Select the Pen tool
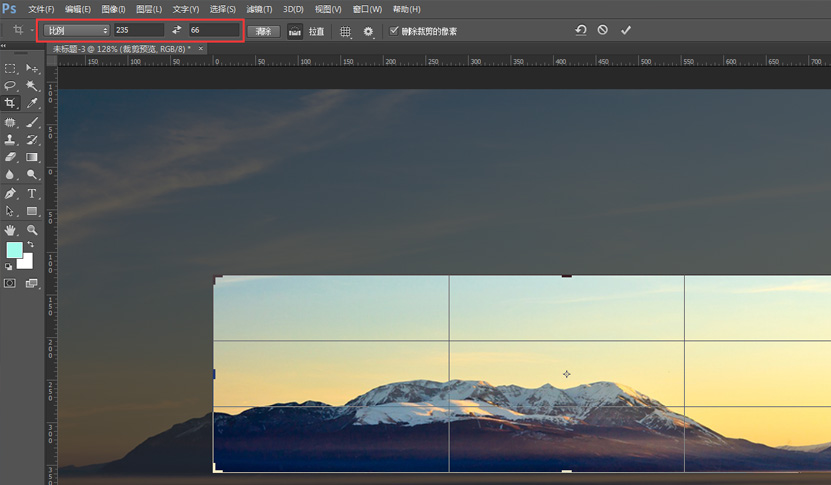Screen dimensions: 831x485 tap(10, 193)
